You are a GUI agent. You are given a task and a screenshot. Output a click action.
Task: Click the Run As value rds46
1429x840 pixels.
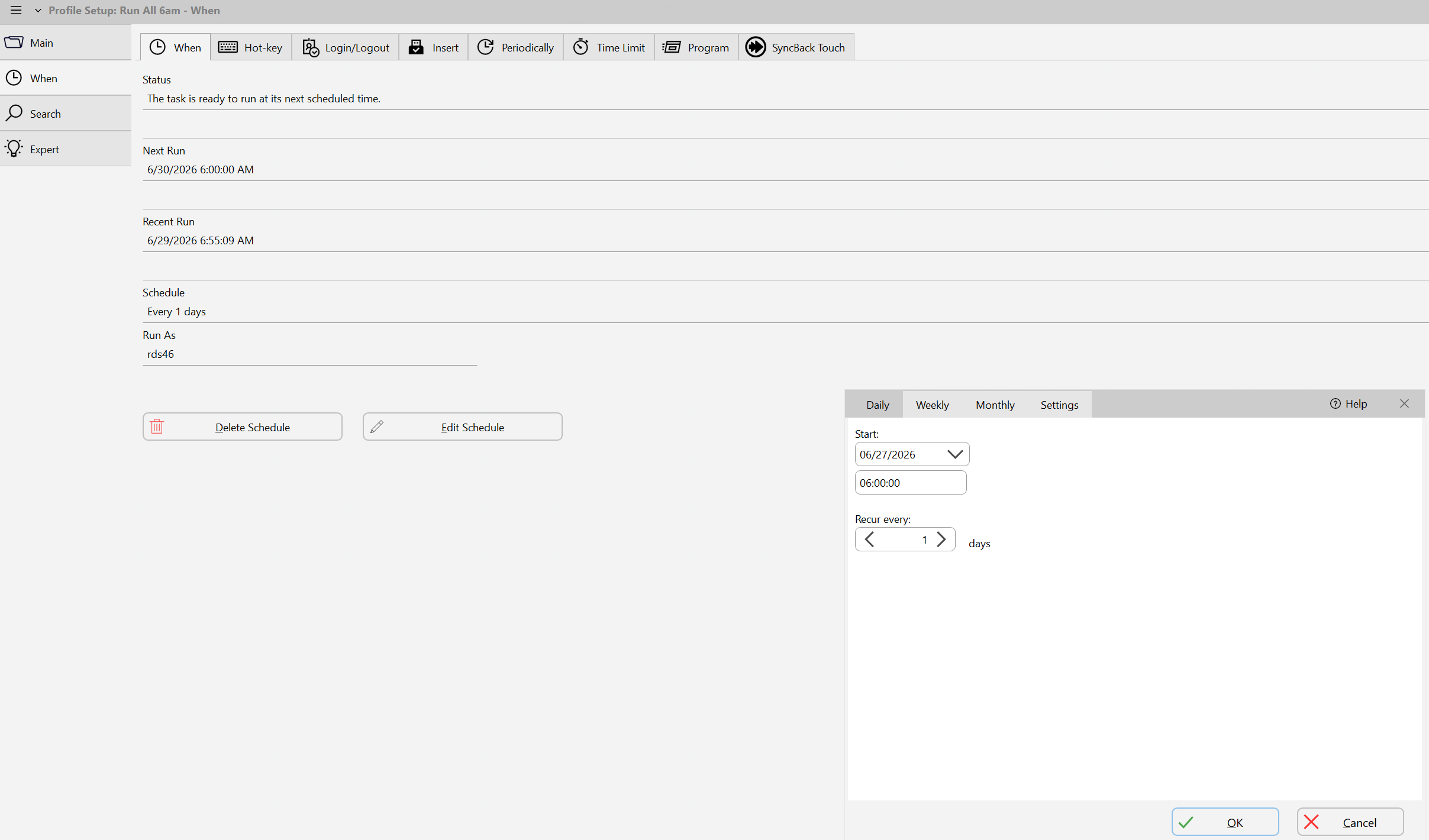point(160,354)
